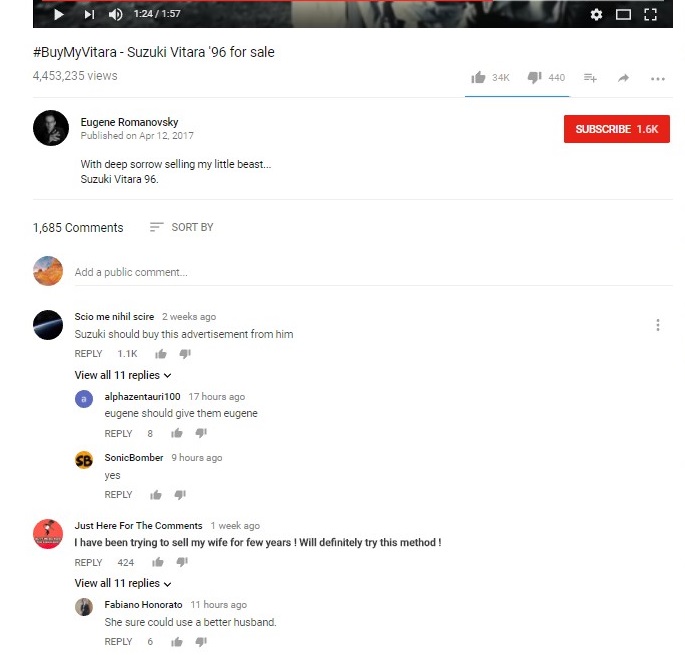
Task: Like alphazentauri100's reply
Action: tap(176, 433)
